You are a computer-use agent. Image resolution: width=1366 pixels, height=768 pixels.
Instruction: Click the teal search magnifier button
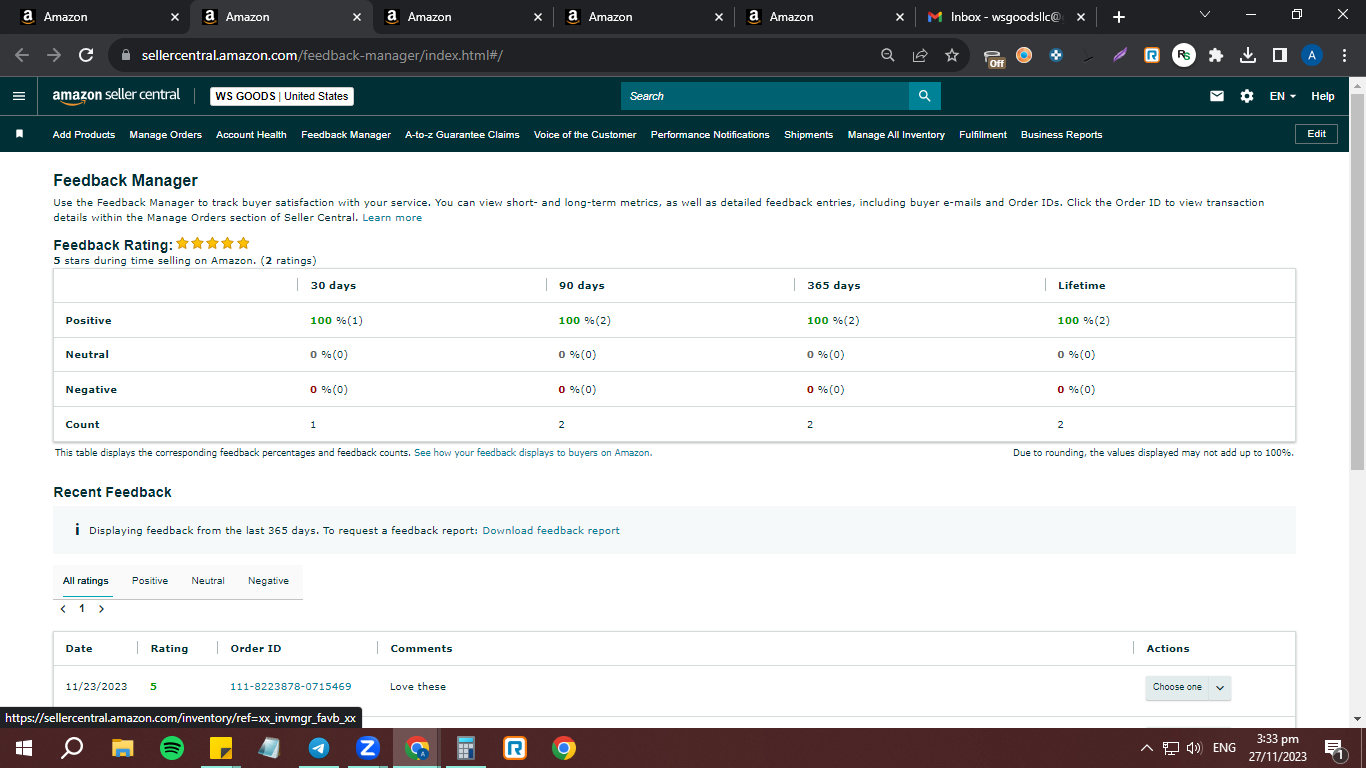tap(925, 96)
